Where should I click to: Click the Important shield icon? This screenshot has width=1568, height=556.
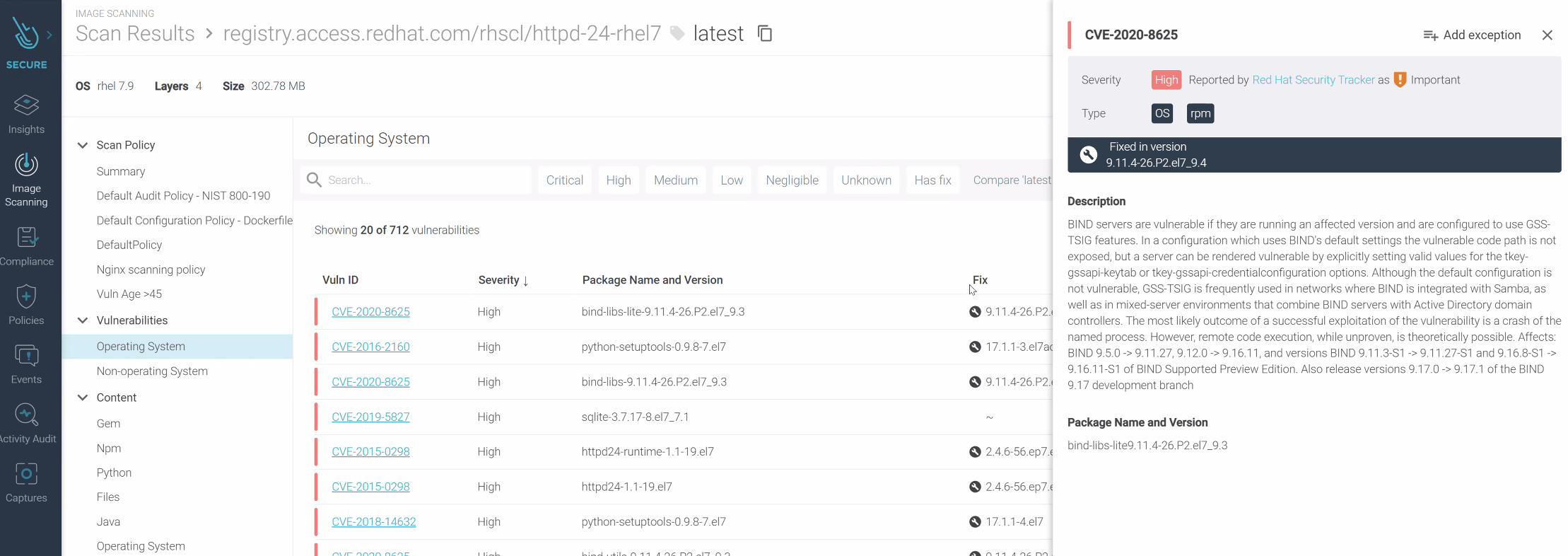(x=1400, y=79)
